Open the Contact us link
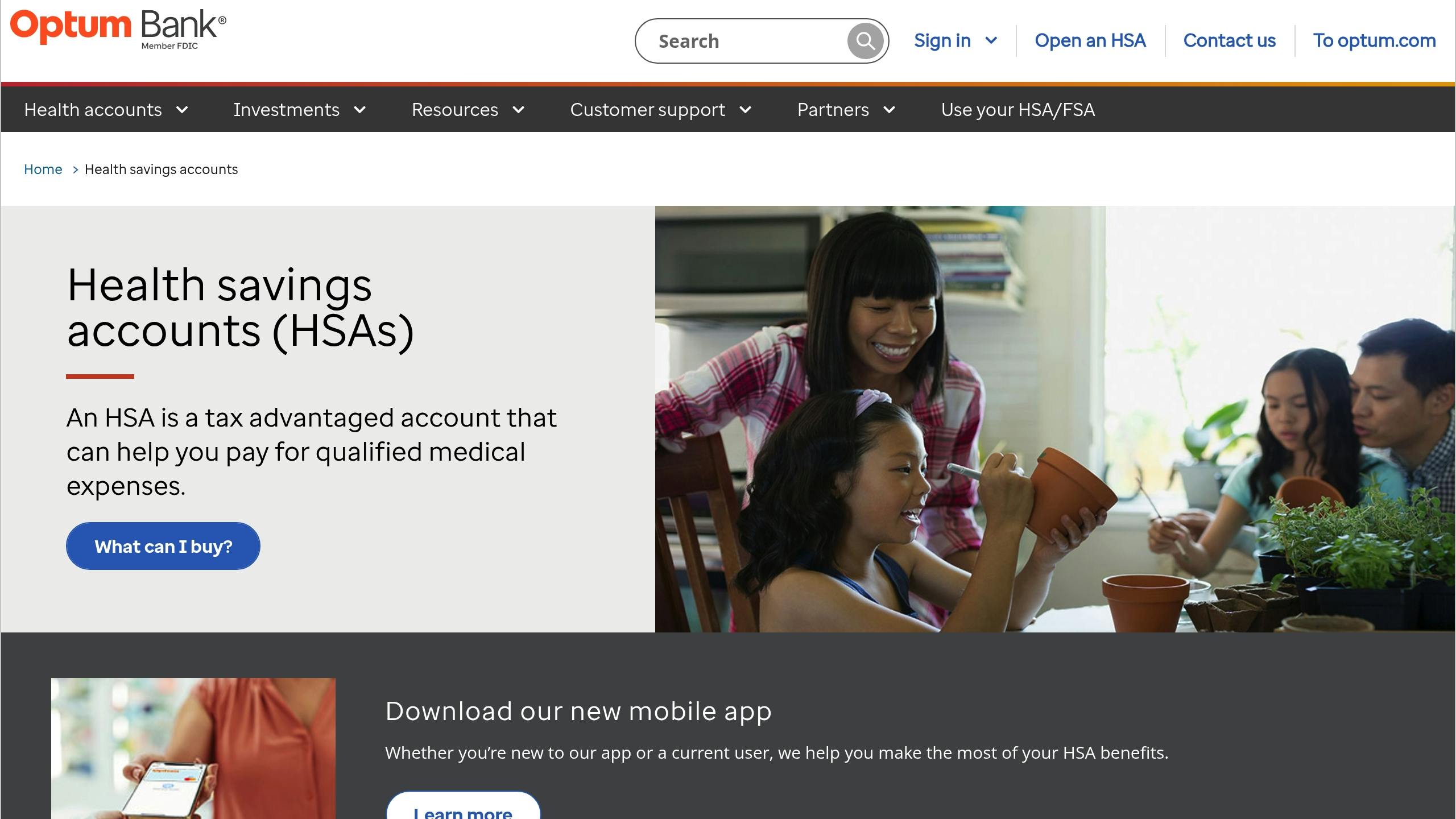Viewport: 1456px width, 819px height. point(1229,41)
